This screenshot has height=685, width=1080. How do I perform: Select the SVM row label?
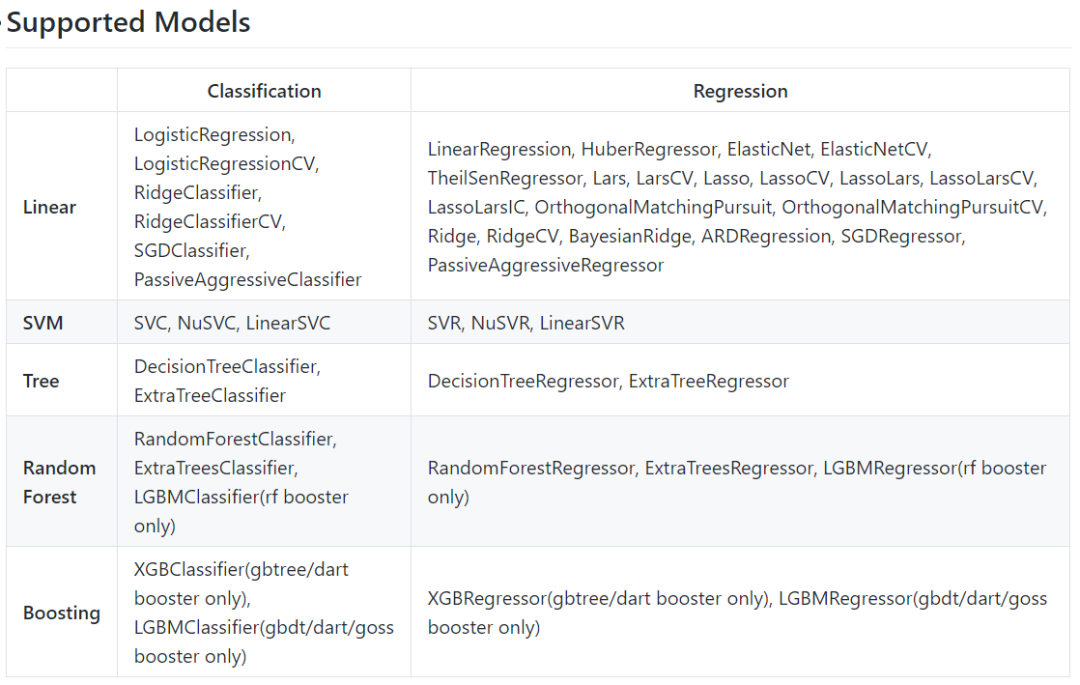pyautogui.click(x=44, y=323)
